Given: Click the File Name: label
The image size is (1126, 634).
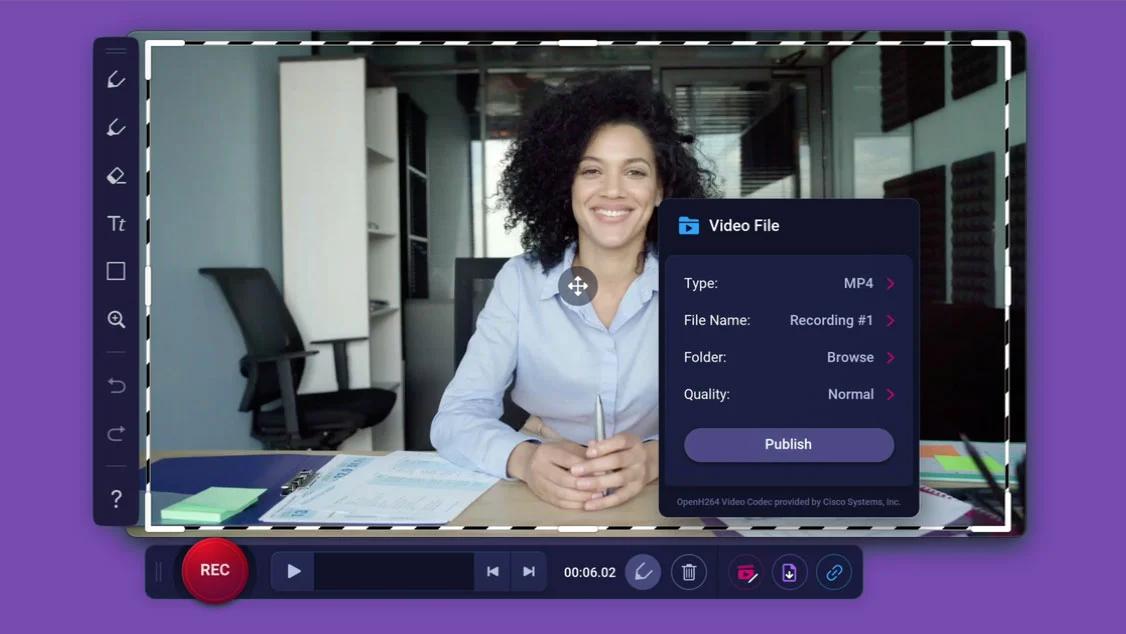Looking at the screenshot, I should point(717,320).
